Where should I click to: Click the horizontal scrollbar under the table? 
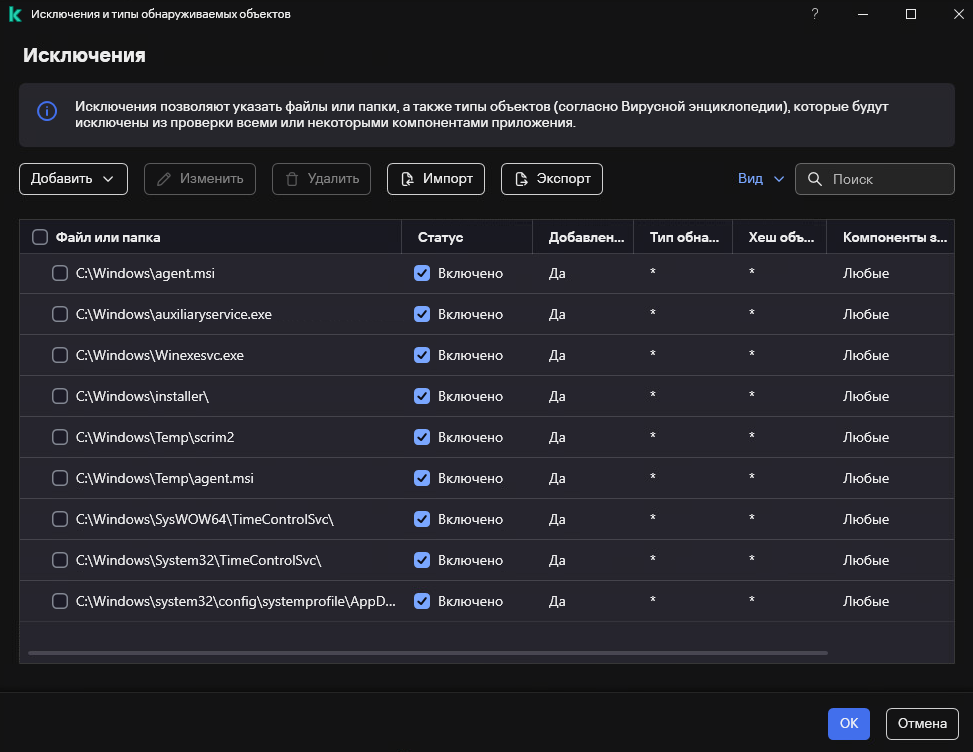[x=428, y=652]
